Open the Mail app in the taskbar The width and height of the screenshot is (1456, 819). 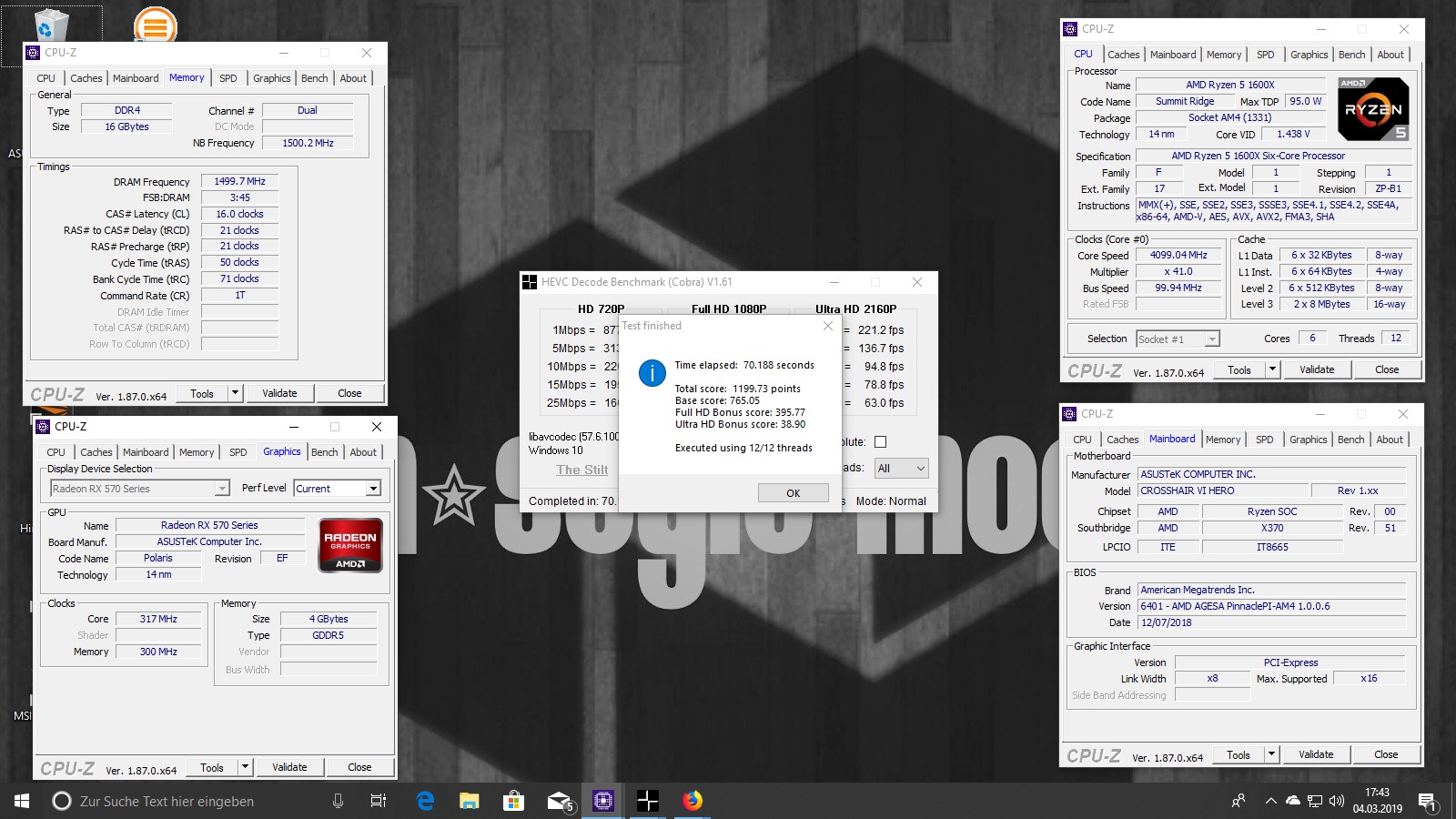coord(559,801)
